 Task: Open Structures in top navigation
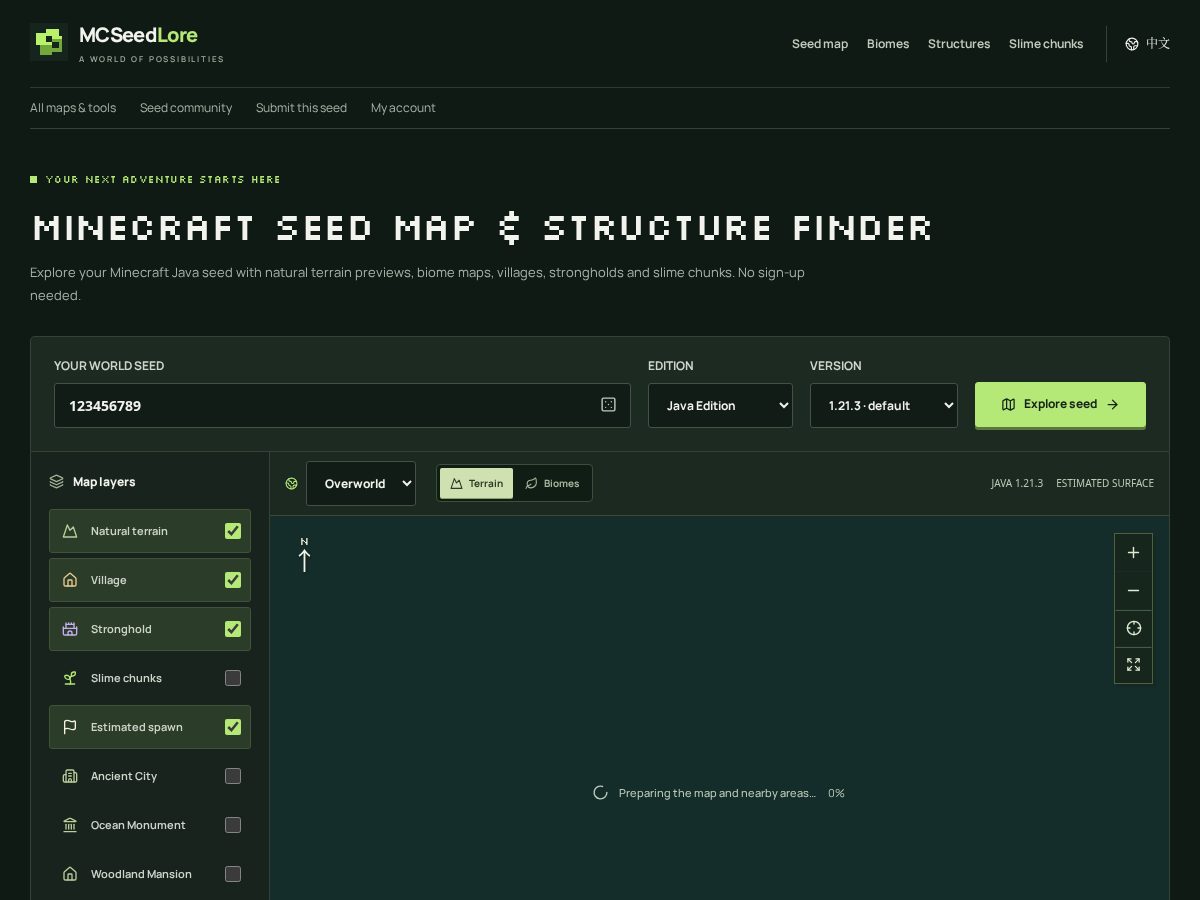[x=959, y=44]
